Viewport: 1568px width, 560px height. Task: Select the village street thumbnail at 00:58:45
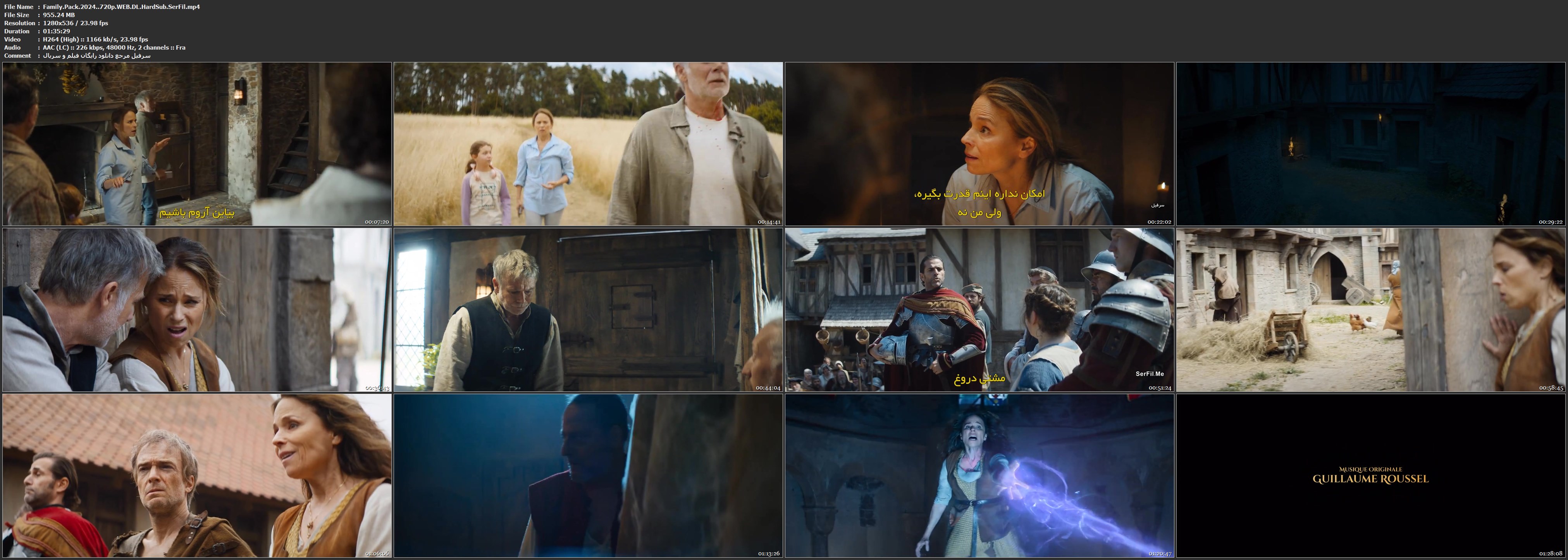pyautogui.click(x=1370, y=310)
